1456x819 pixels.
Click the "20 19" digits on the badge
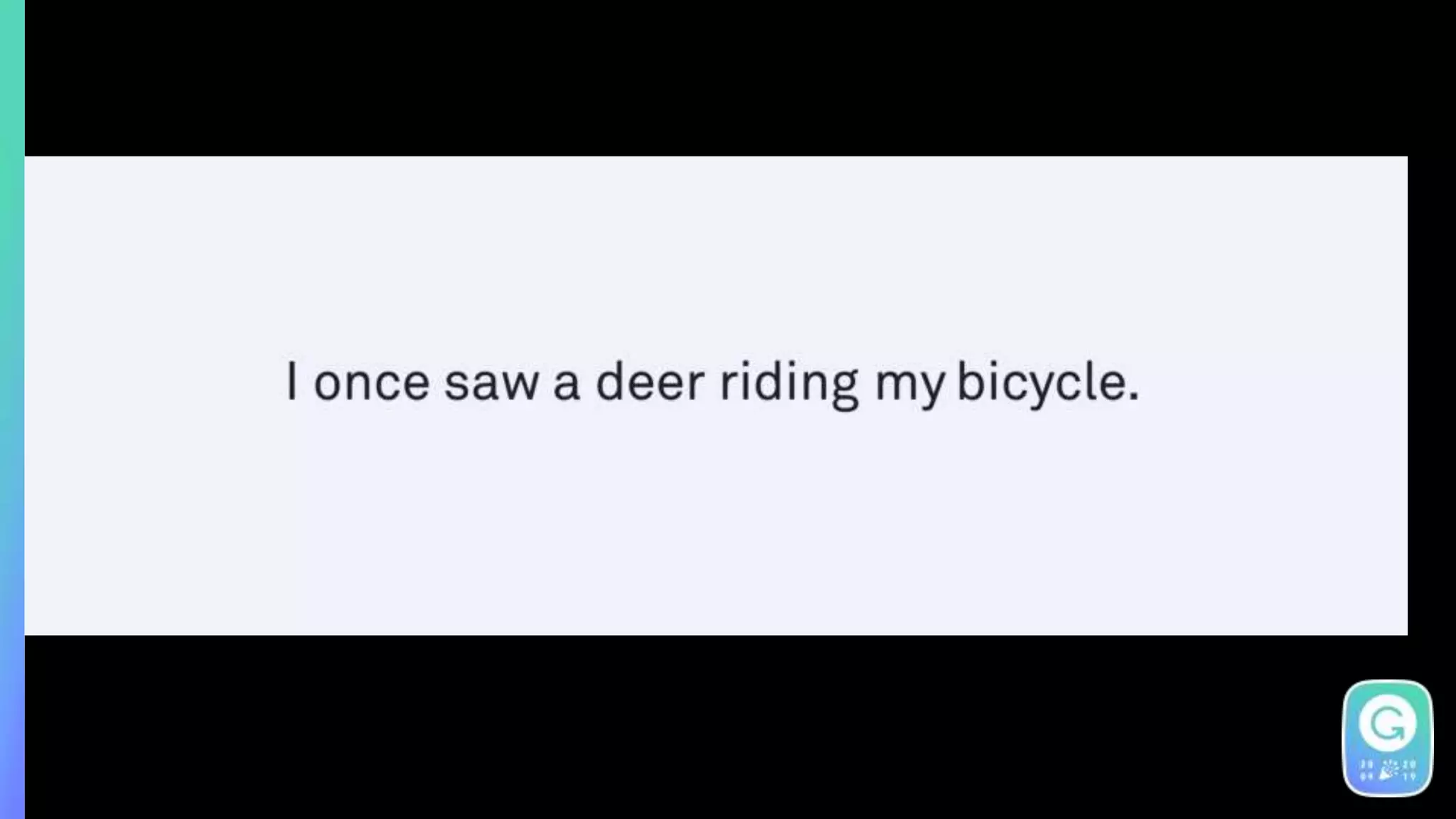coord(1409,771)
